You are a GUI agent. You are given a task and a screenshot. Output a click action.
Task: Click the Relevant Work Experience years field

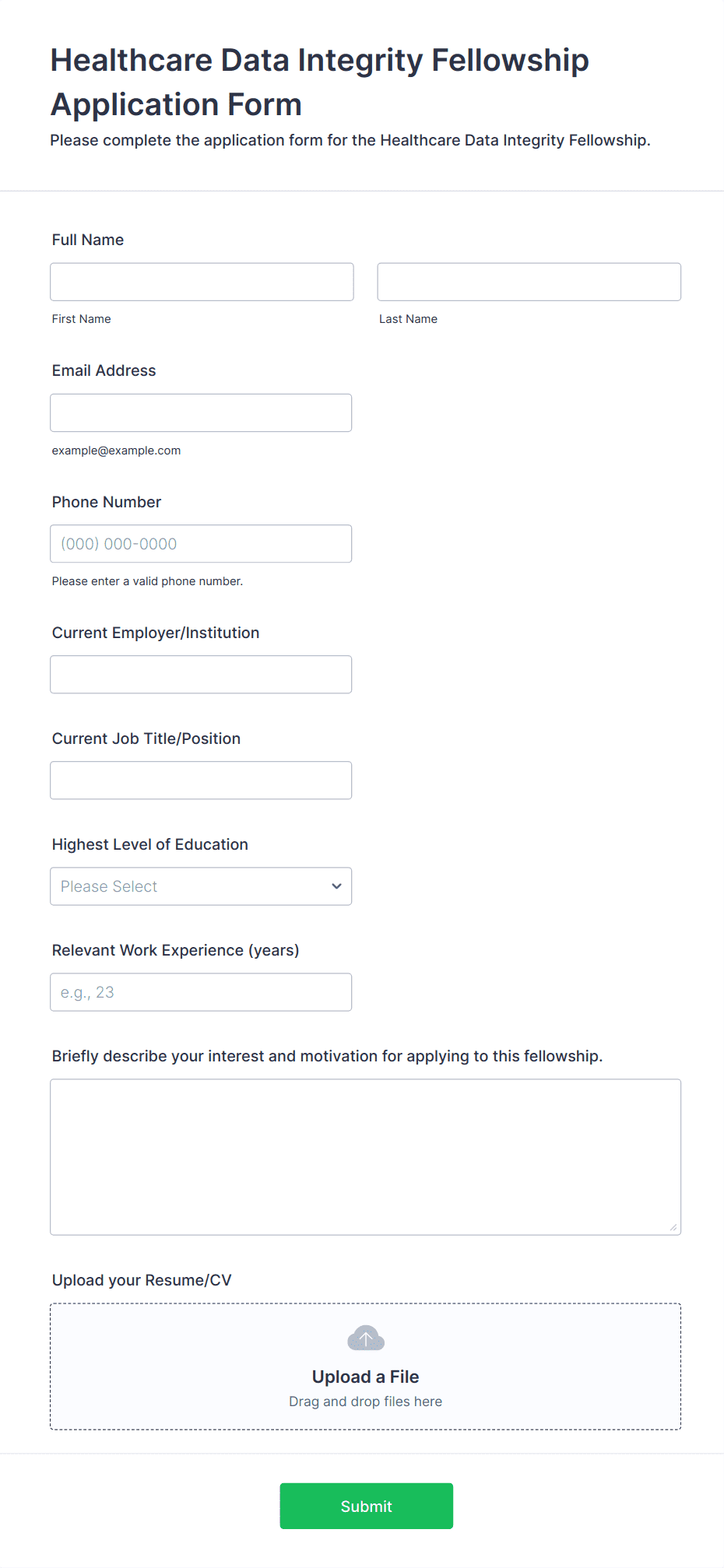click(201, 992)
